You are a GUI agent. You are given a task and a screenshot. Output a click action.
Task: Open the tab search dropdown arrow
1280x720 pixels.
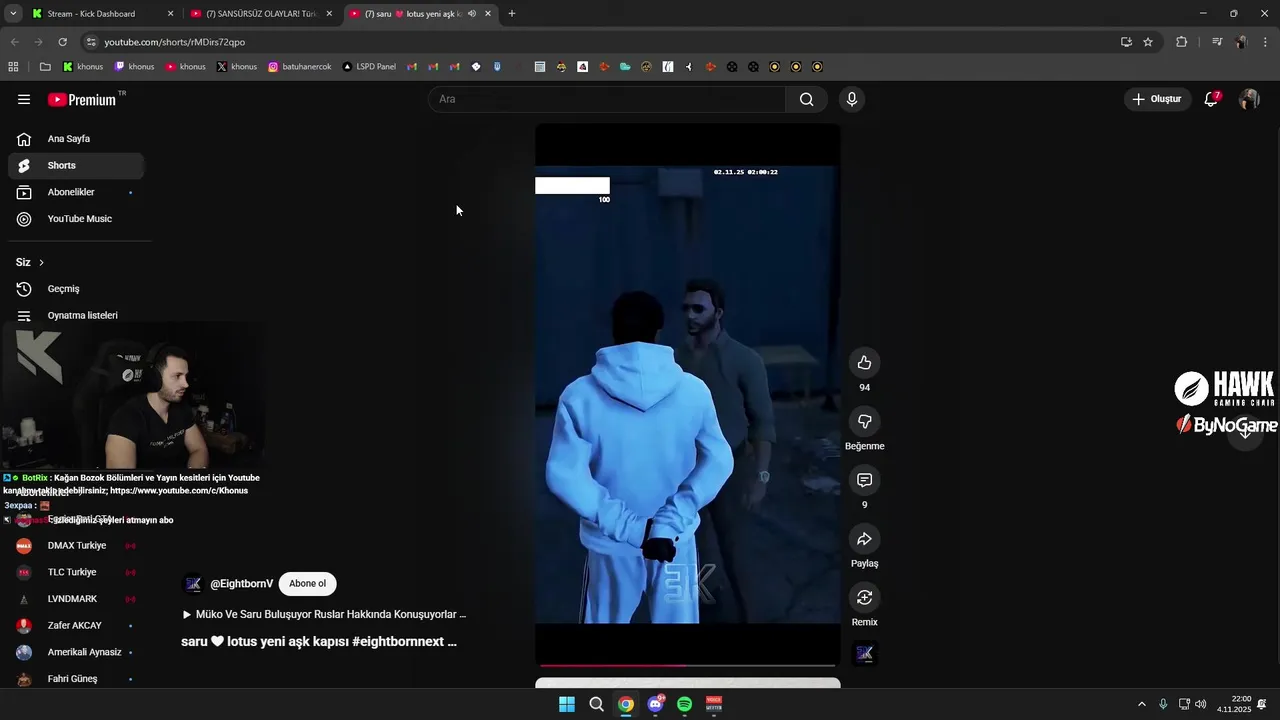tap(13, 14)
